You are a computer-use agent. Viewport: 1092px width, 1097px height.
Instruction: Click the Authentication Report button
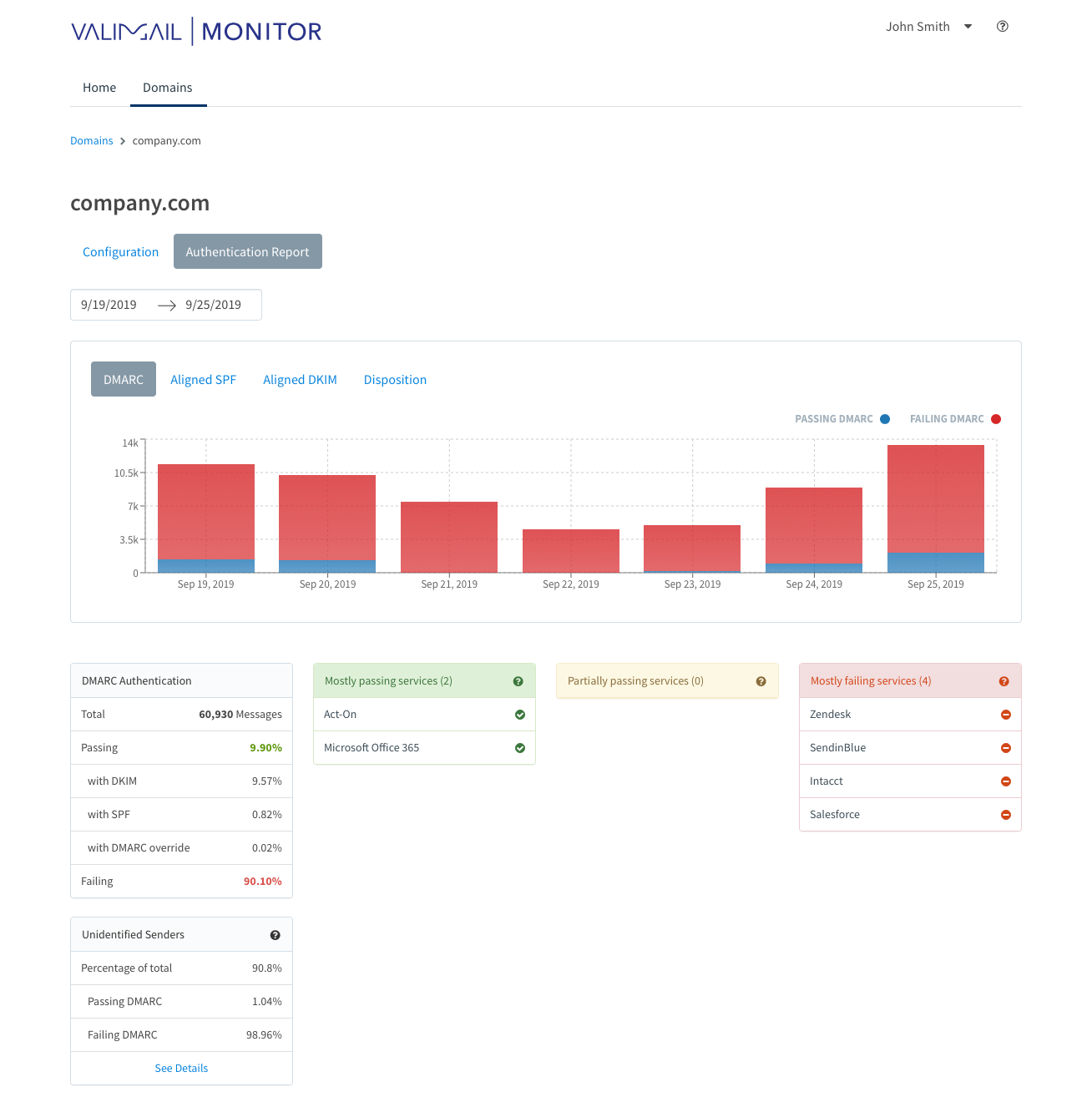(247, 251)
